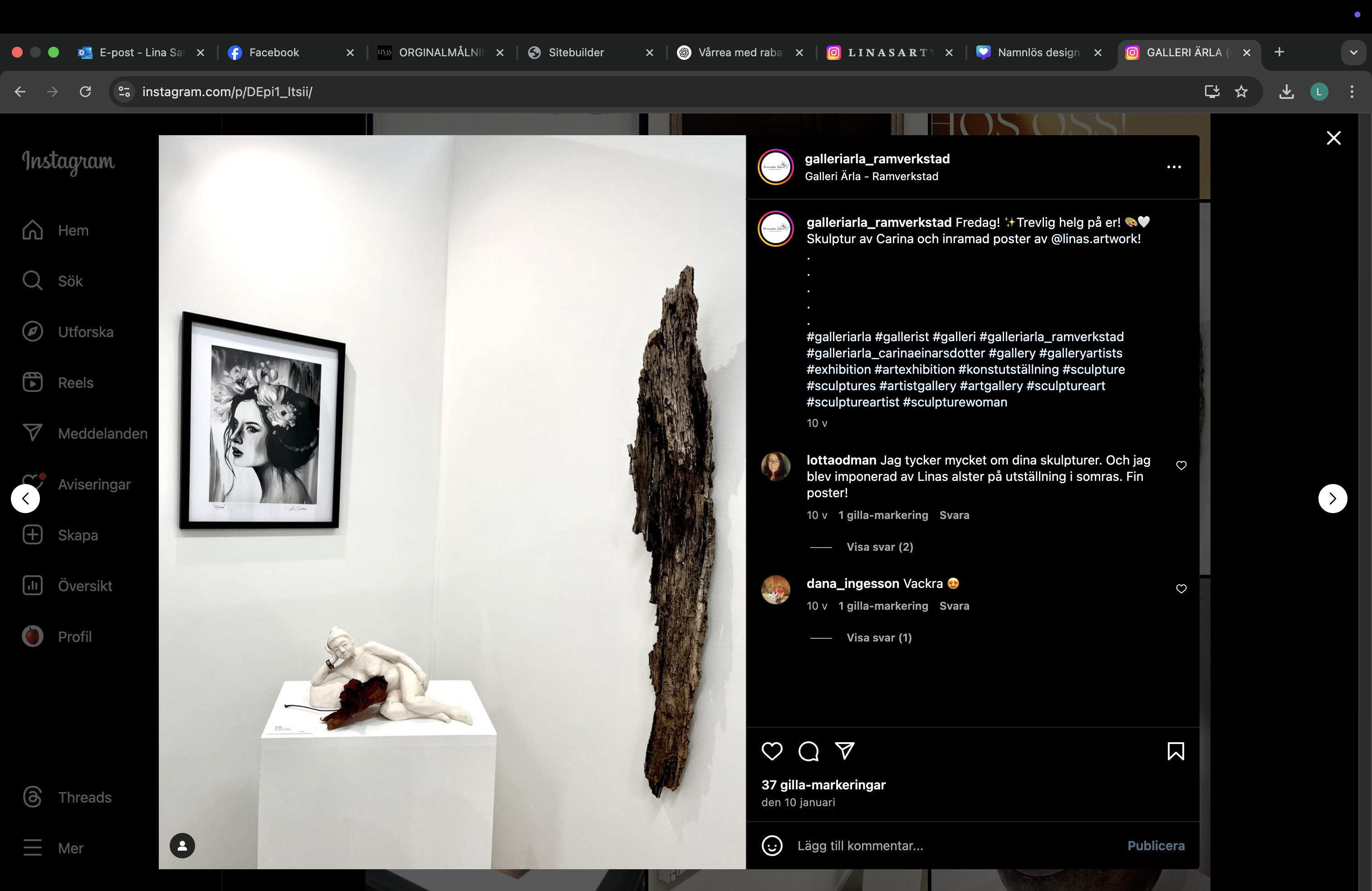
Task: View 37 gilla-markeringar likes list
Action: point(823,784)
